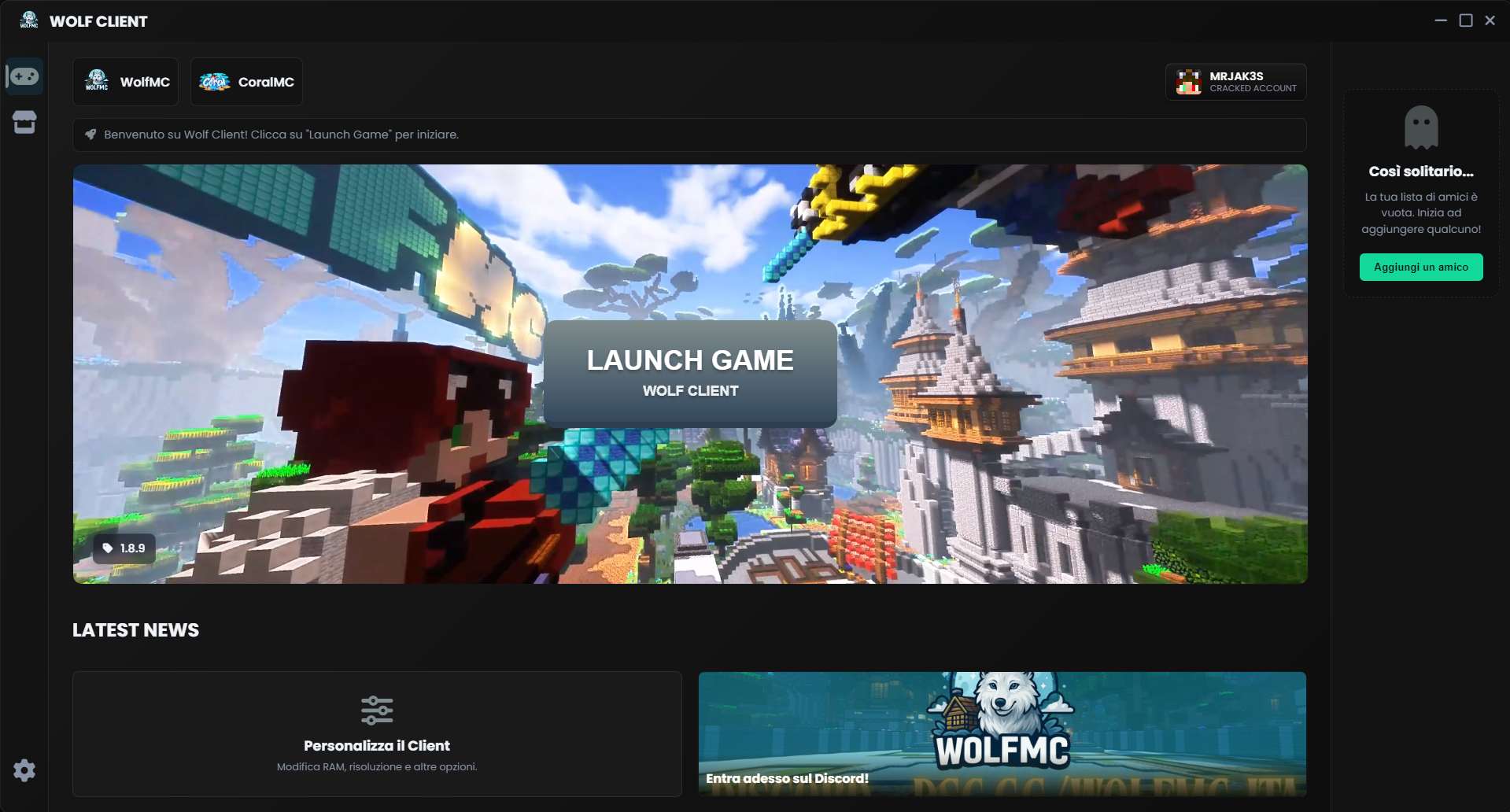The height and width of the screenshot is (812, 1510).
Task: Click the Wolf Client logo in title bar
Action: [x=29, y=20]
